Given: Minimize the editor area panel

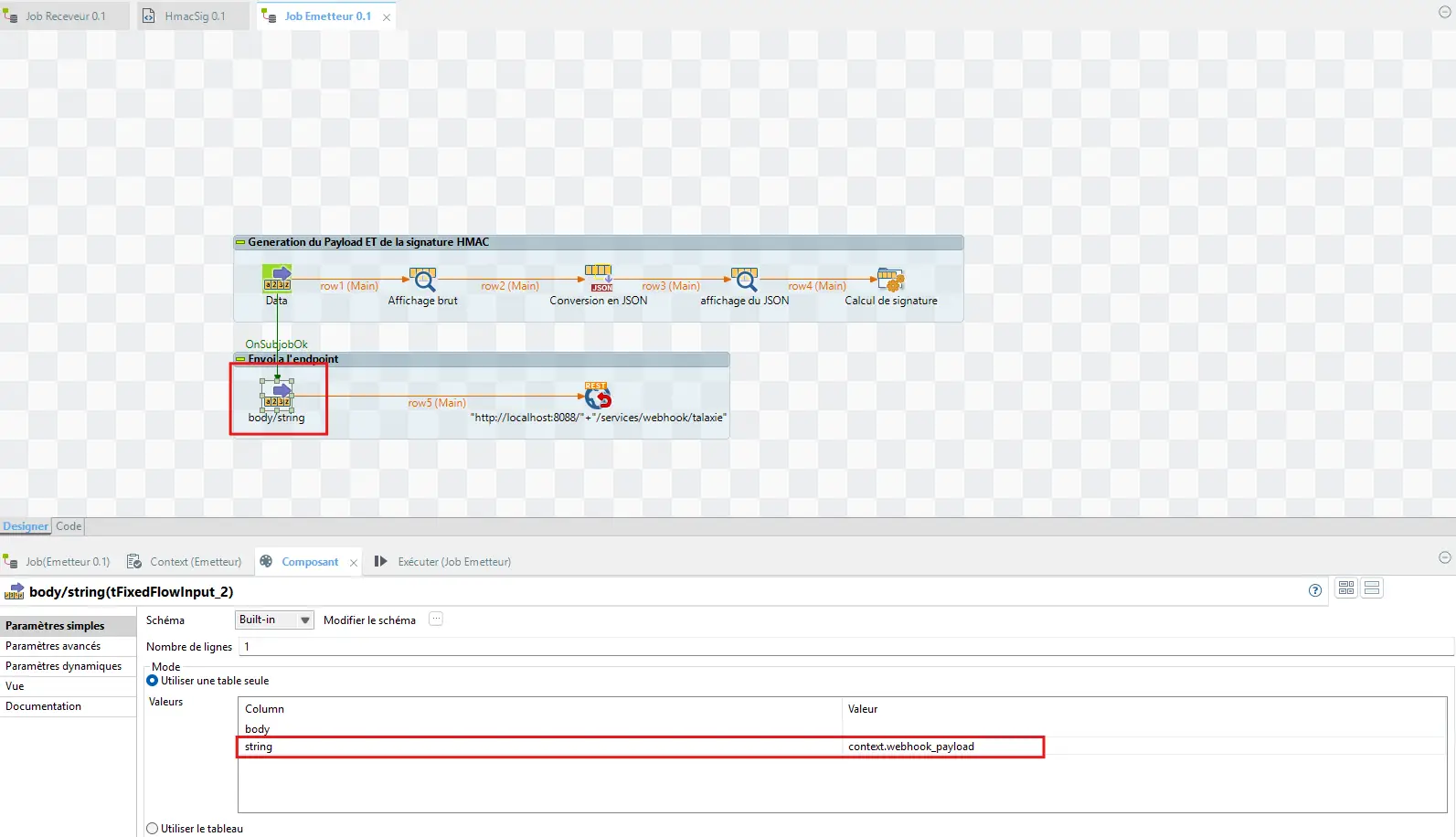Looking at the screenshot, I should [1445, 13].
